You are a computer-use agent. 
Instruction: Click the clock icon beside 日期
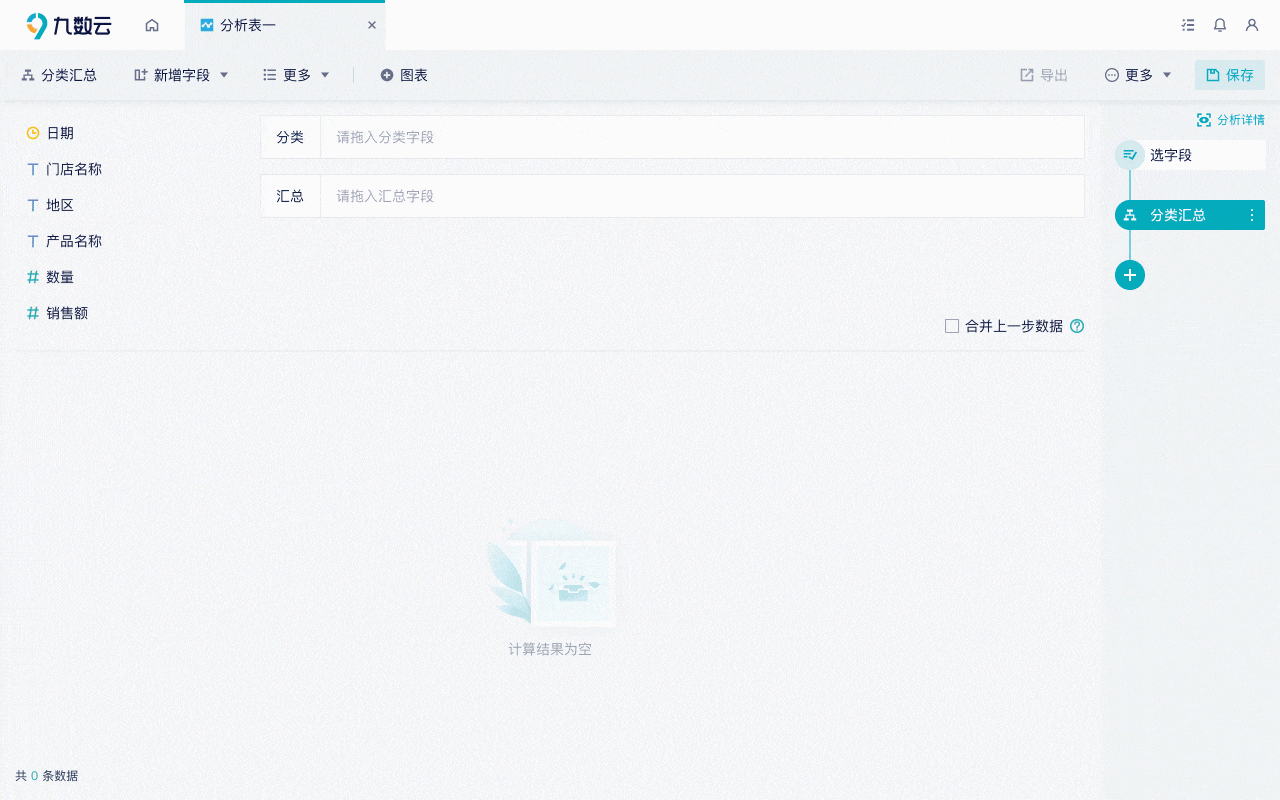[x=33, y=133]
